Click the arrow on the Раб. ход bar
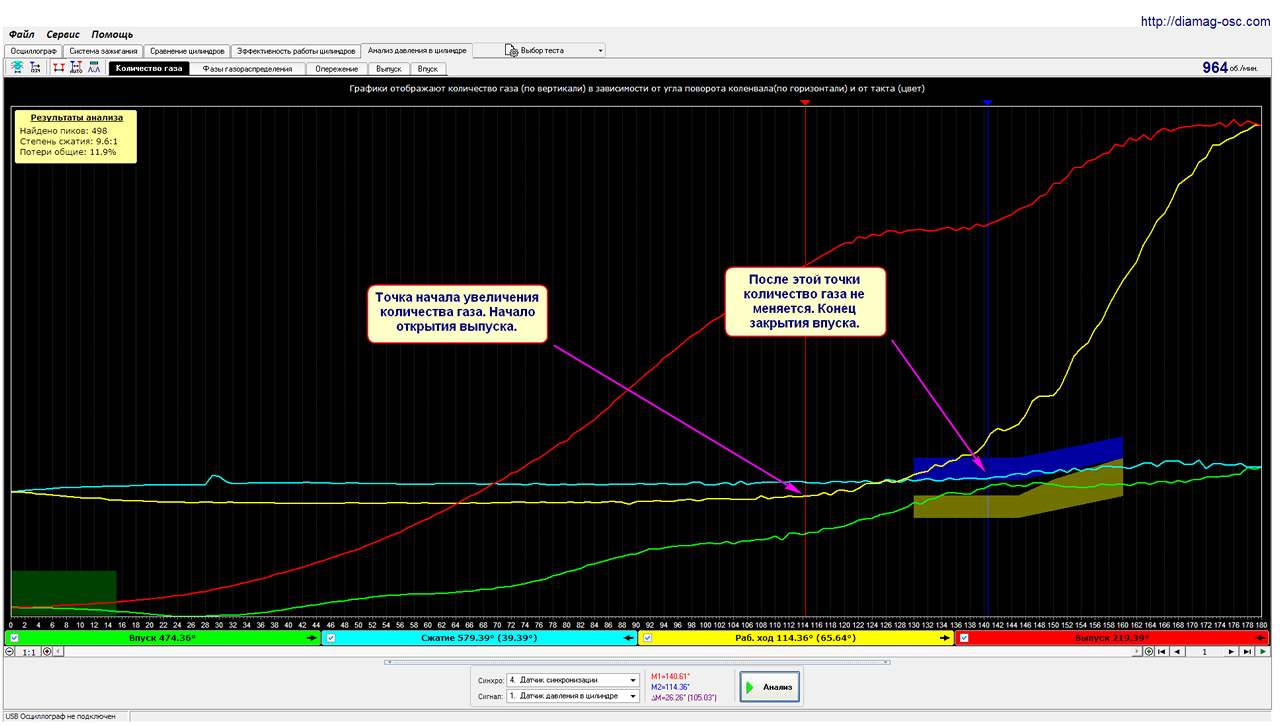This screenshot has height=725, width=1280. (x=945, y=638)
